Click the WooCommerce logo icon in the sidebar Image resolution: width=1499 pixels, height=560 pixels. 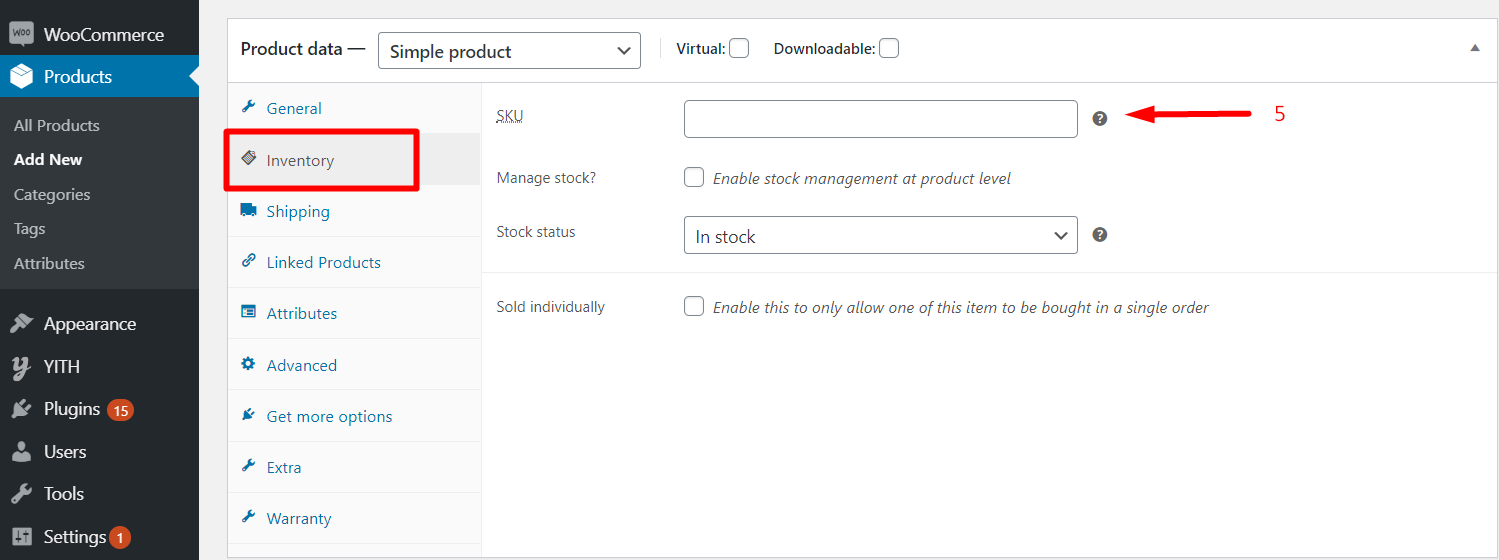point(22,34)
